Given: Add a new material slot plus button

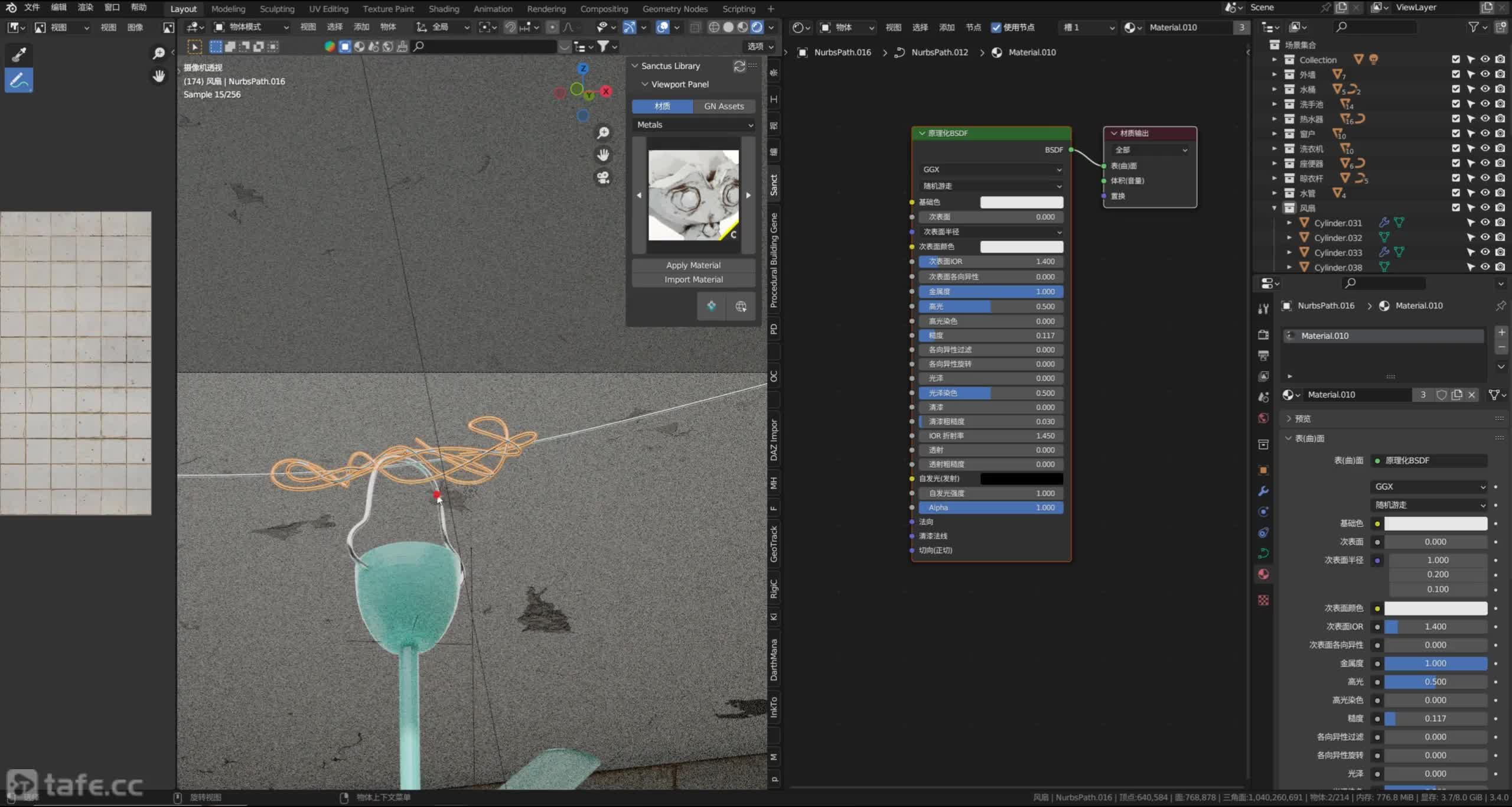Looking at the screenshot, I should [x=1501, y=333].
